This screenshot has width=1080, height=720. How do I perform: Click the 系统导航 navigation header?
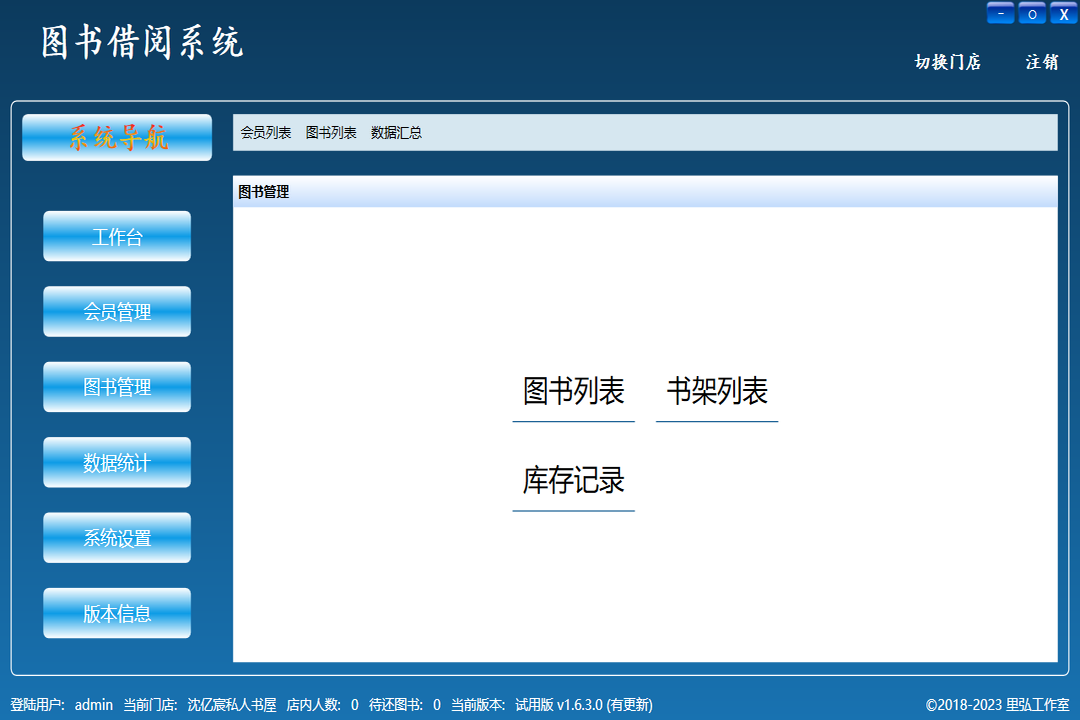[116, 137]
